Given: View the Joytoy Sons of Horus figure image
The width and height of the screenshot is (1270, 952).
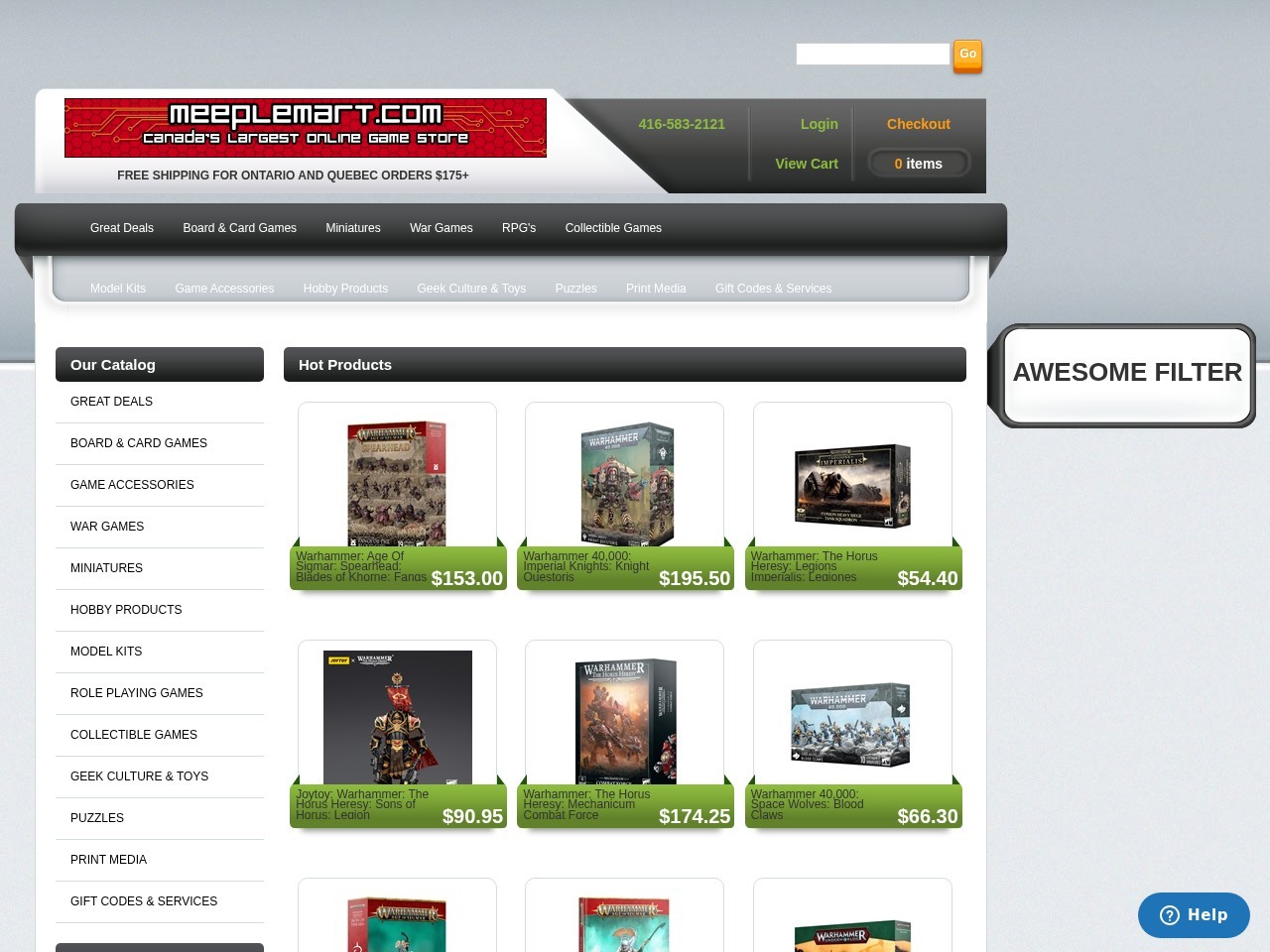Looking at the screenshot, I should click(397, 717).
